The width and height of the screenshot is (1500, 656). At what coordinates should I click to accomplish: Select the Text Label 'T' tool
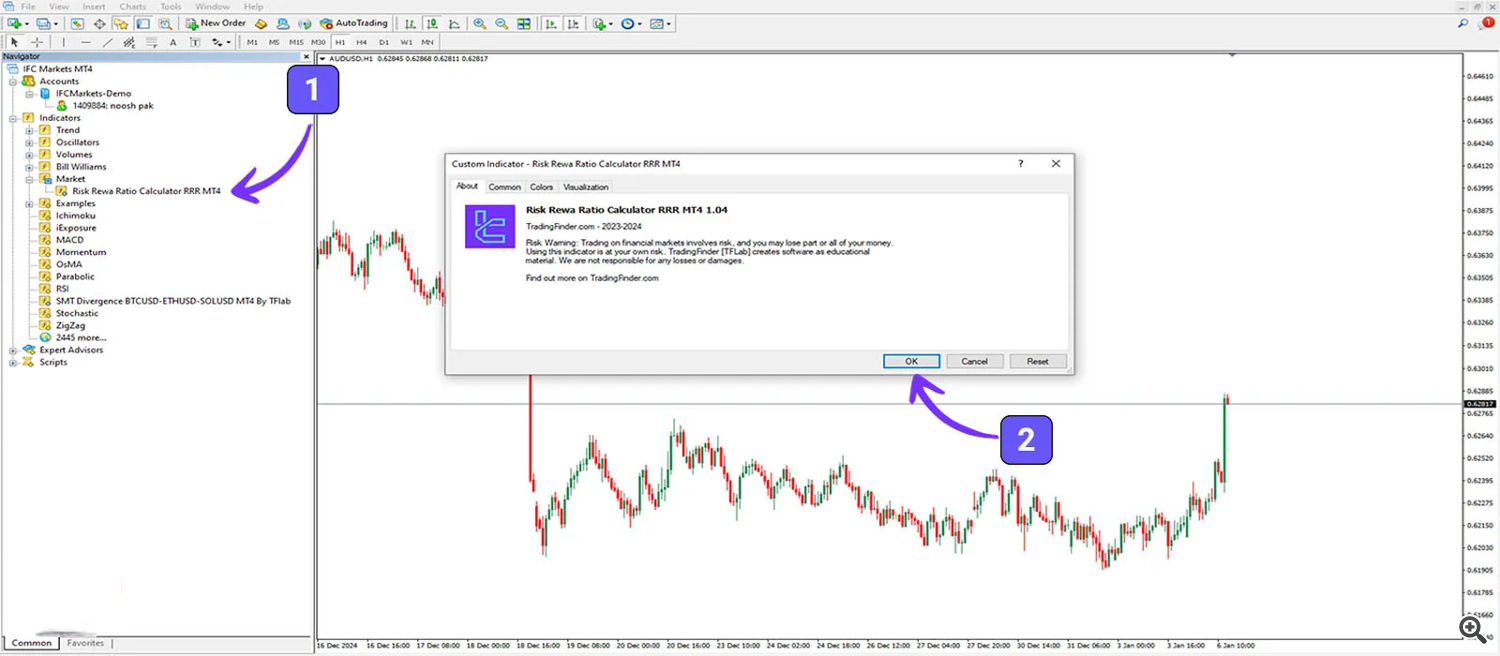pyautogui.click(x=195, y=42)
